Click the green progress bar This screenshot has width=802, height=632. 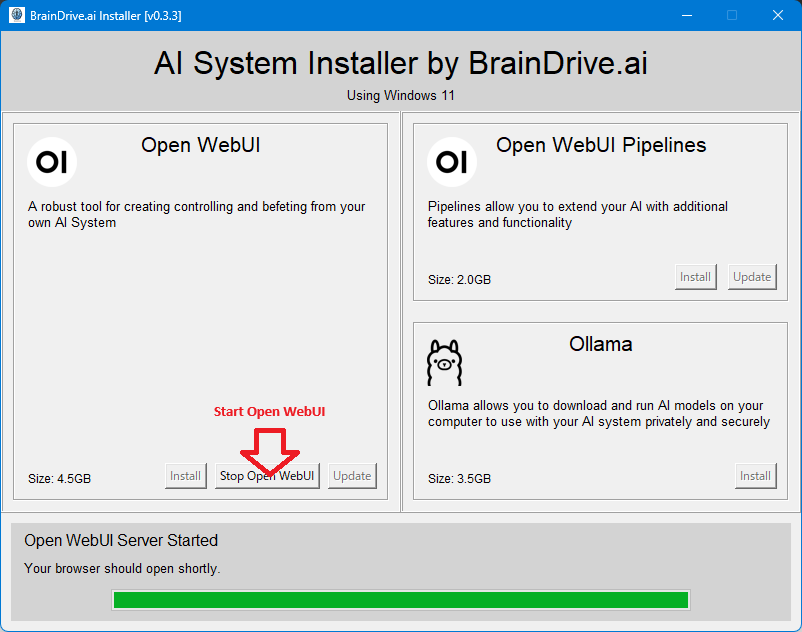[400, 600]
